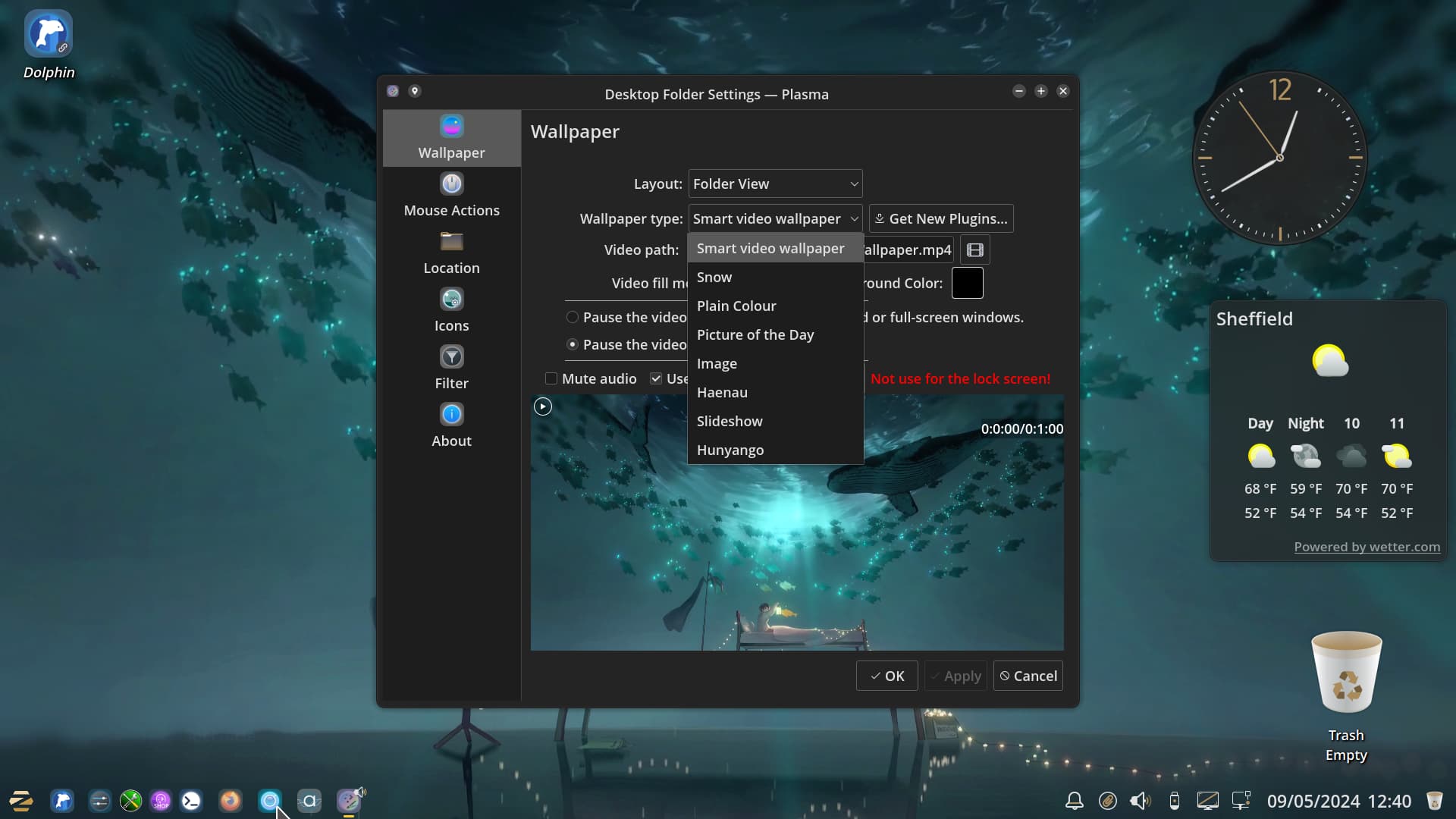Launch the terminal from the taskbar
The width and height of the screenshot is (1456, 819).
(191, 801)
